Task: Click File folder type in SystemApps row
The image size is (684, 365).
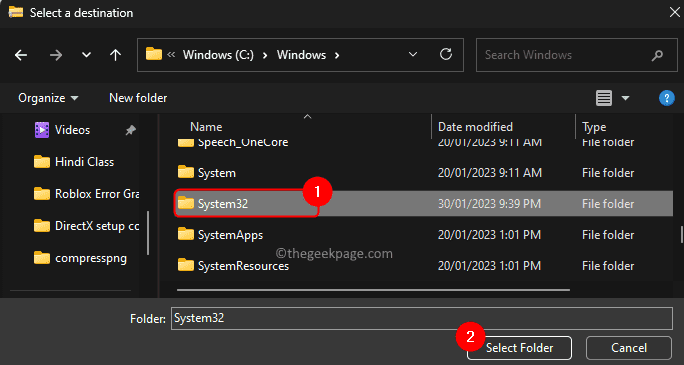Action: (608, 235)
